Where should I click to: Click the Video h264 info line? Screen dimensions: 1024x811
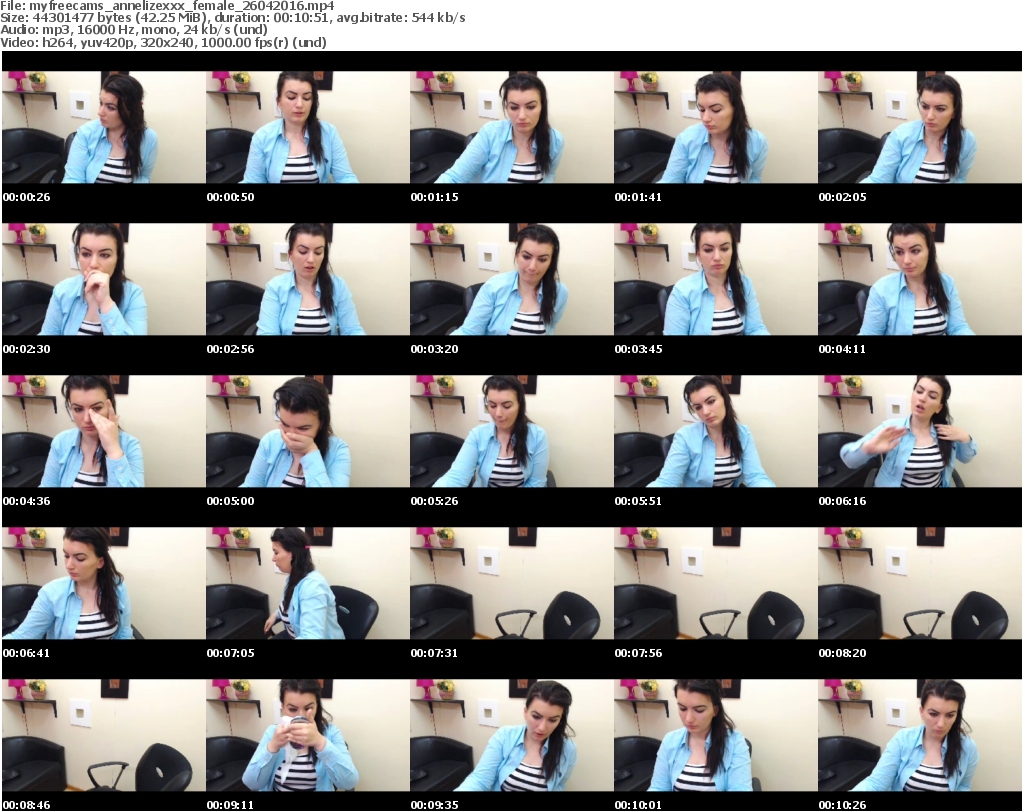[163, 42]
